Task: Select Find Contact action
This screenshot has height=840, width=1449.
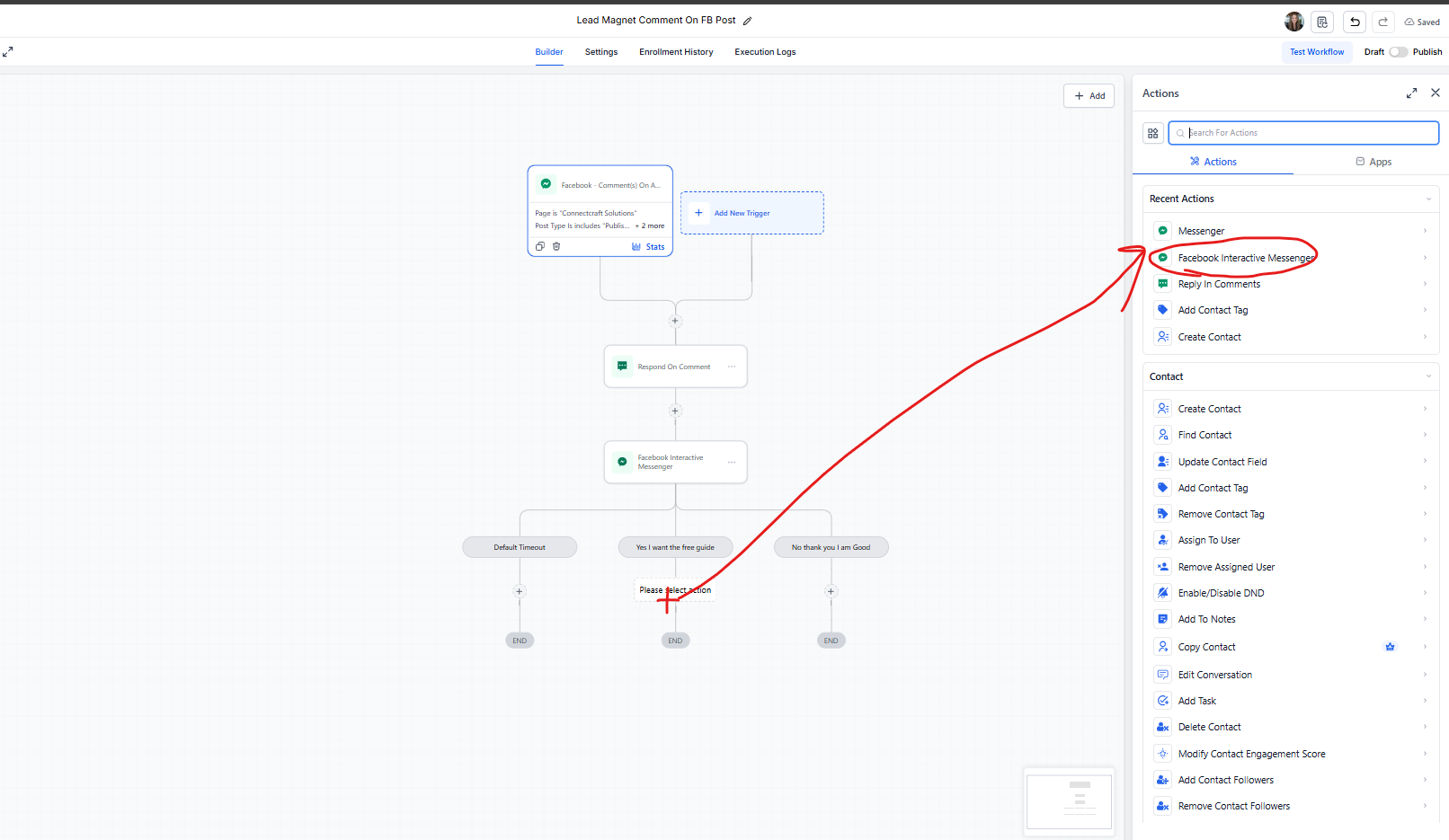Action: [1291, 435]
